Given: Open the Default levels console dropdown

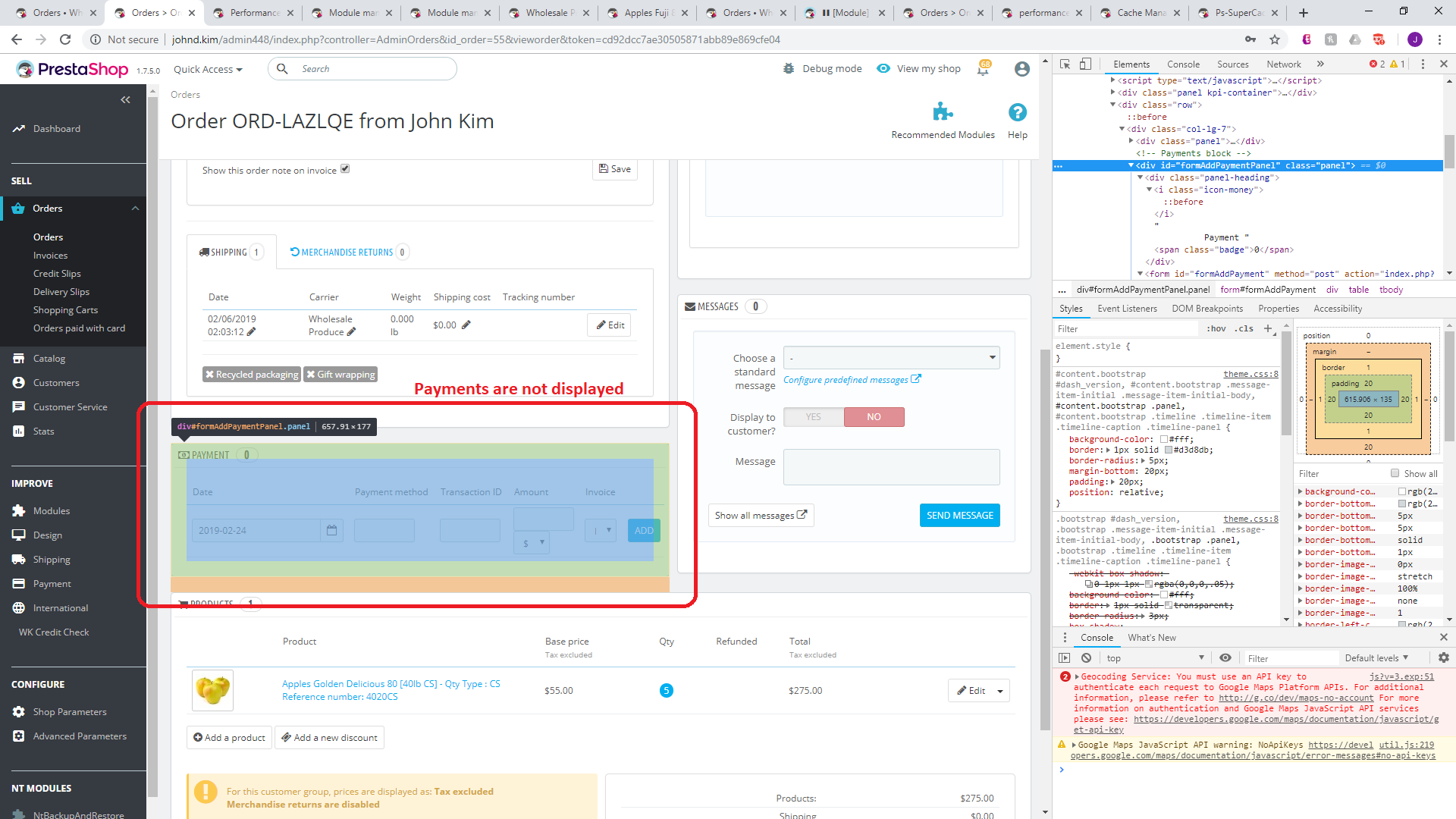Looking at the screenshot, I should coord(1376,658).
